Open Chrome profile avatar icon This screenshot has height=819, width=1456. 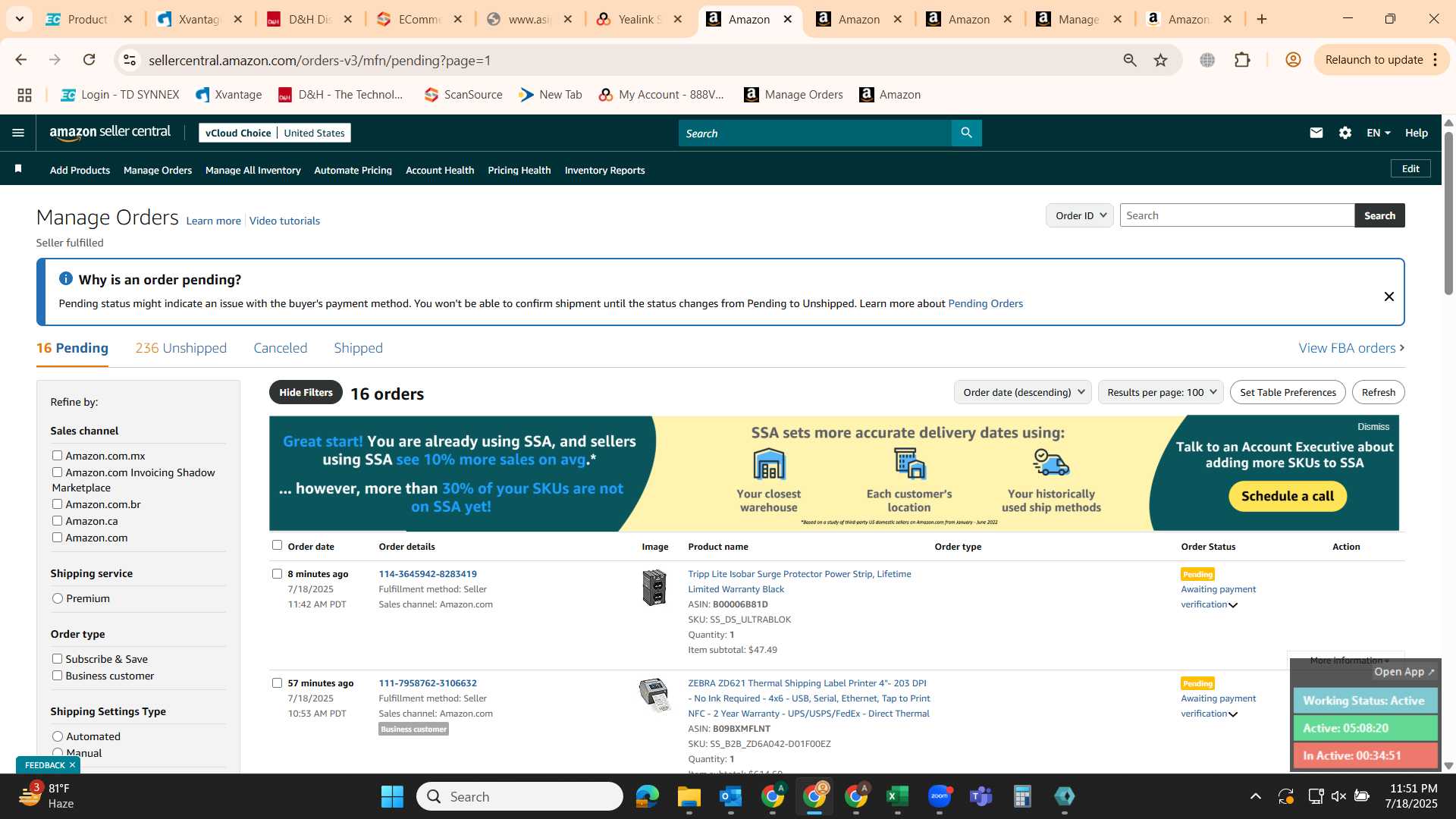[x=1293, y=60]
